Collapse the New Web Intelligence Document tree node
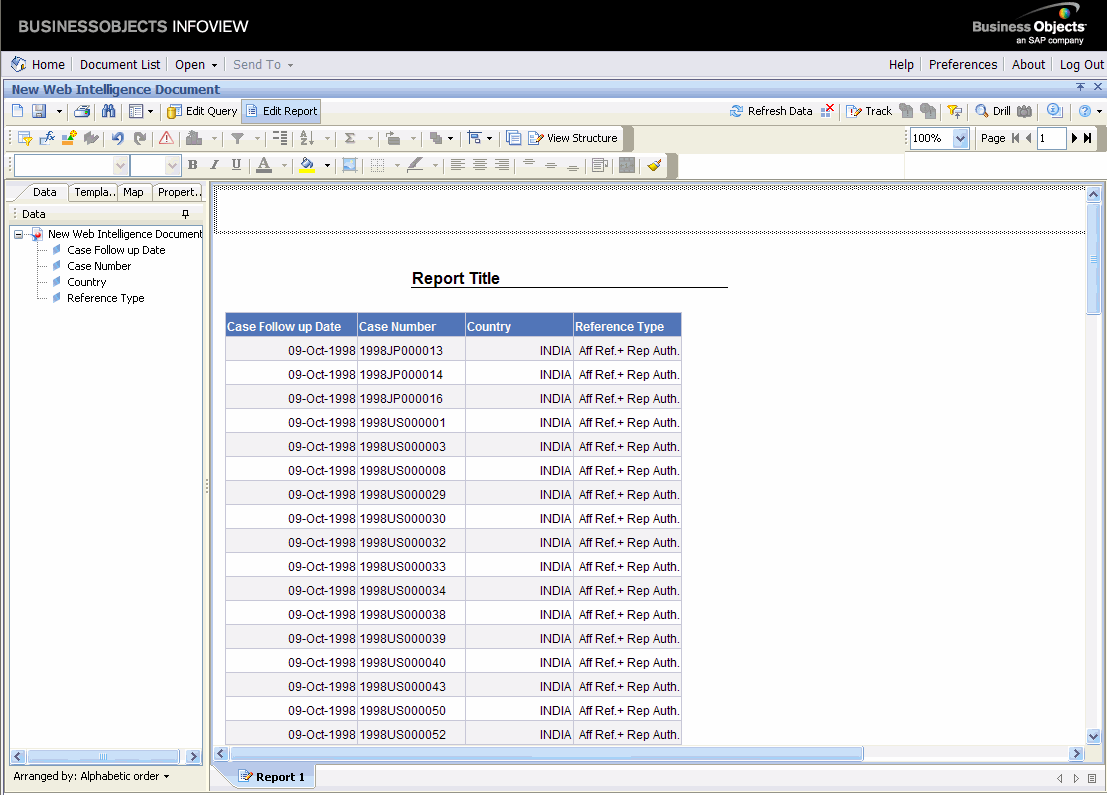This screenshot has height=795, width=1107. pyautogui.click(x=19, y=234)
